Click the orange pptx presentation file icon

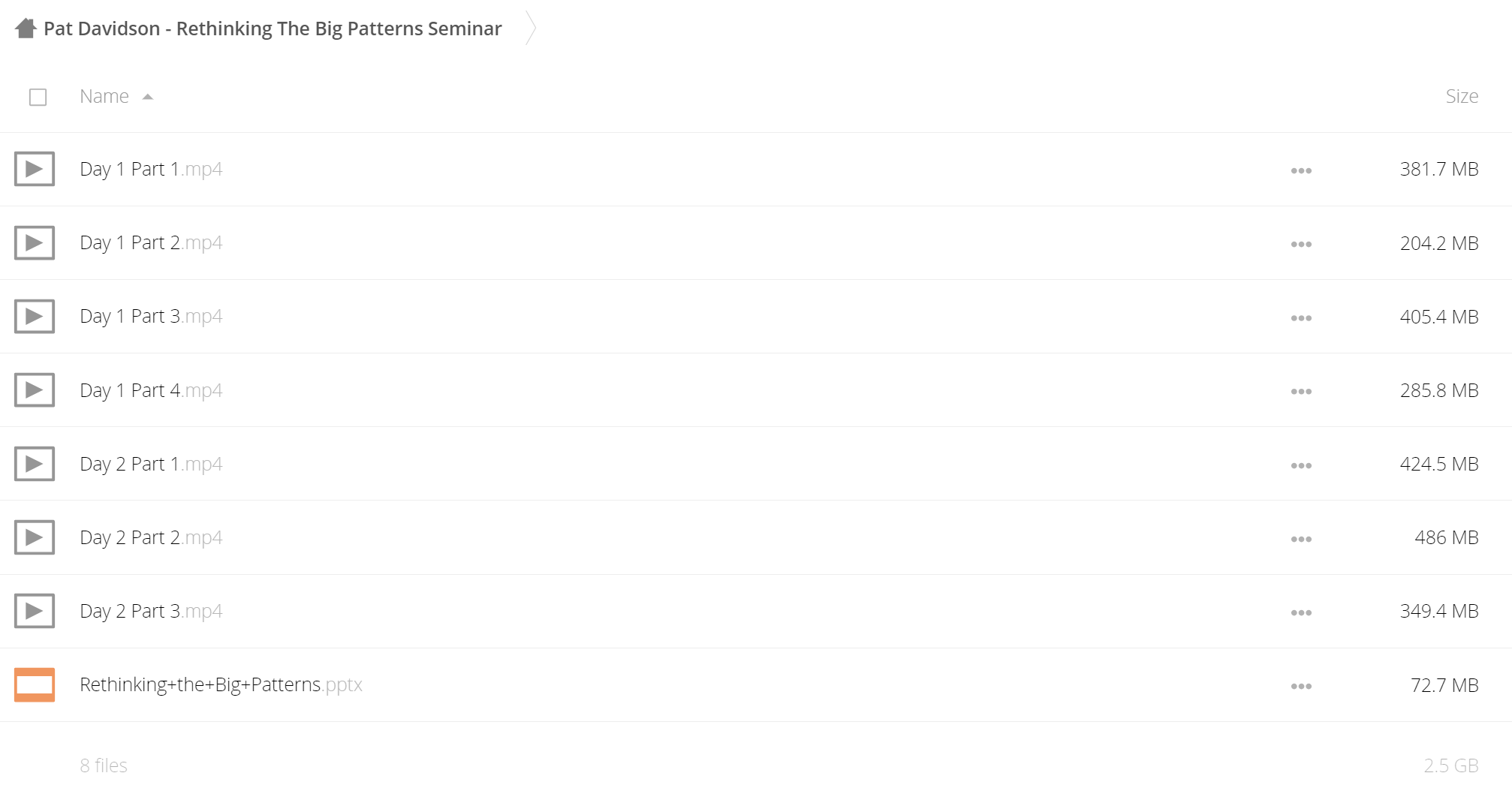point(35,684)
